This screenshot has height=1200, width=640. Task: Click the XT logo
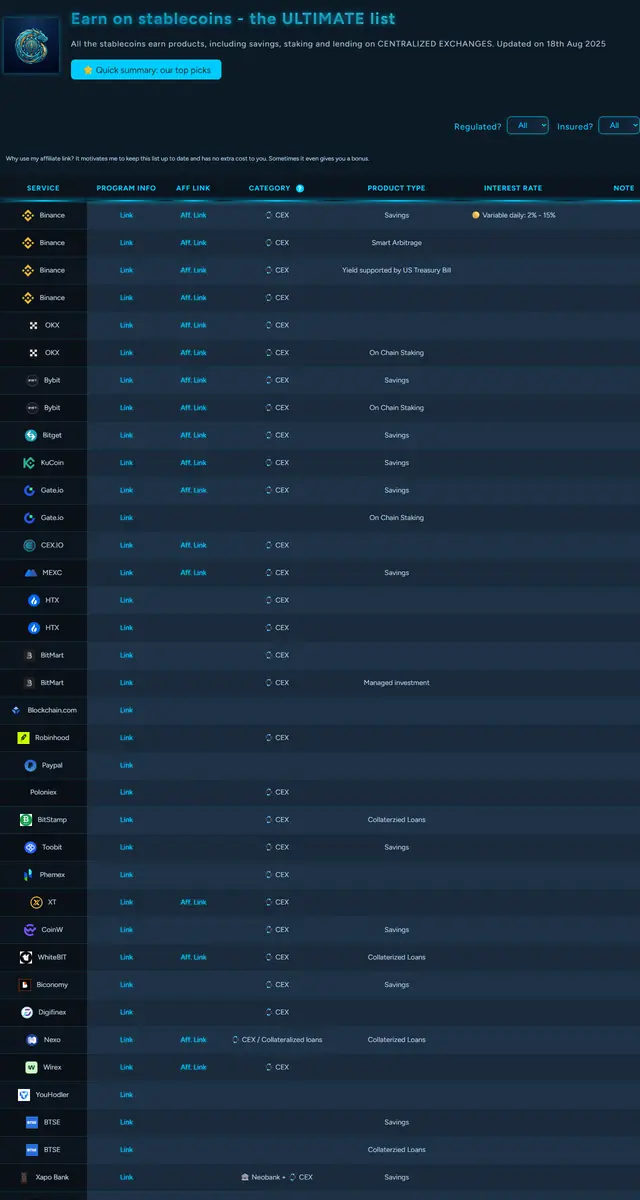click(37, 902)
